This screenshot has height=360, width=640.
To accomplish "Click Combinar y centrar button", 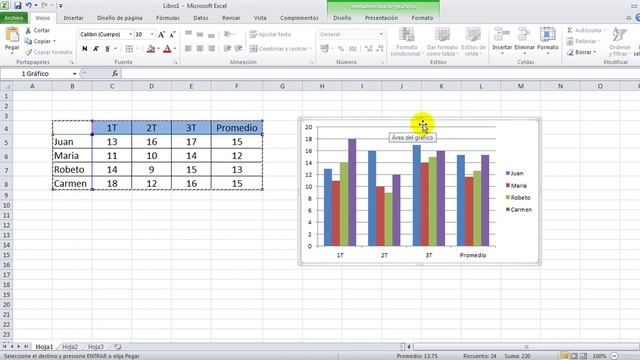I will [279, 49].
